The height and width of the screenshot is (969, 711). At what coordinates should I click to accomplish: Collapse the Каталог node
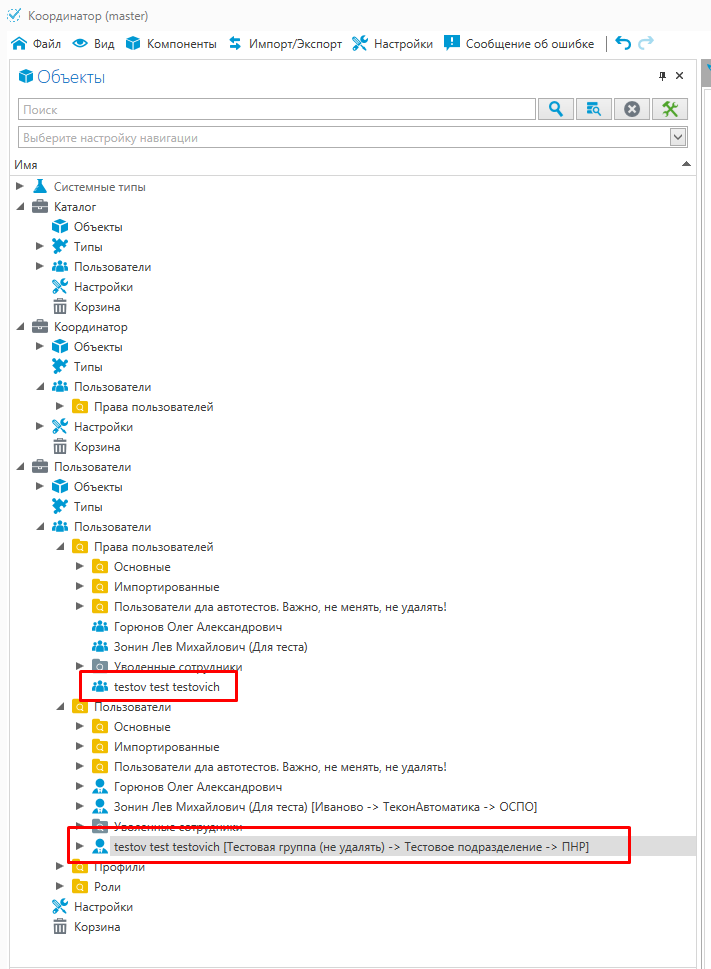(20, 207)
